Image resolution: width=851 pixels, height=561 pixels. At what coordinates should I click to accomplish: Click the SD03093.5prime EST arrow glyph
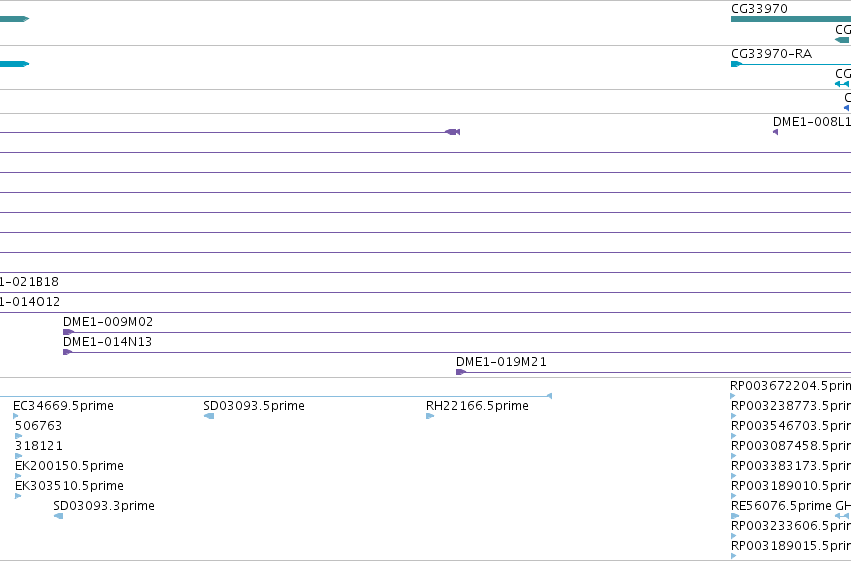coord(209,416)
